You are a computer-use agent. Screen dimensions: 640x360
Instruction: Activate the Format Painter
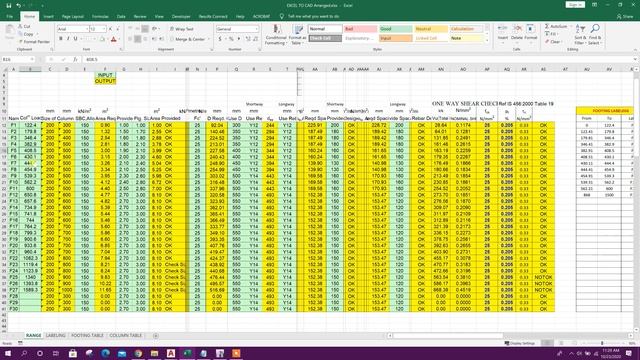click(x=34, y=42)
